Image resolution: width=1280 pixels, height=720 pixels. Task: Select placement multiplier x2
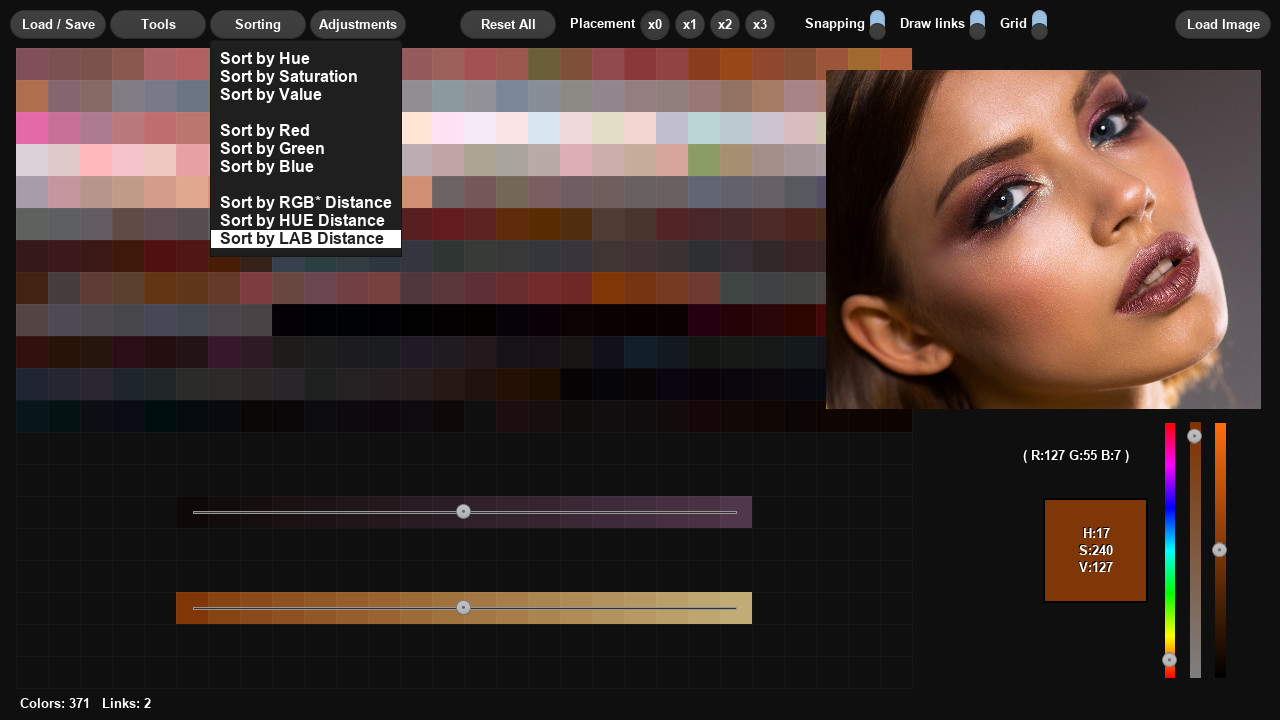click(x=725, y=25)
